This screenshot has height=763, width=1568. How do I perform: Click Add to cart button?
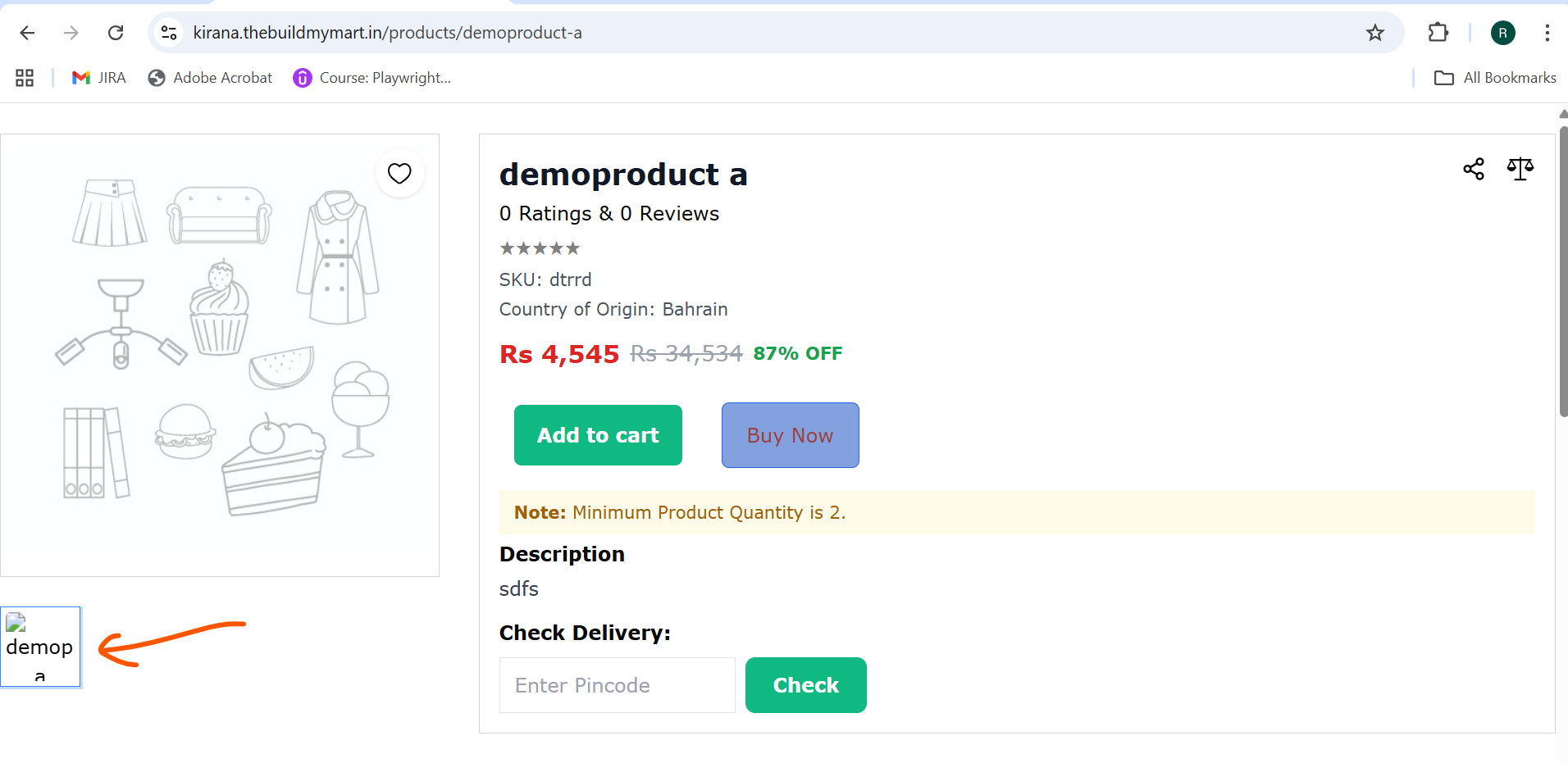[x=598, y=435]
